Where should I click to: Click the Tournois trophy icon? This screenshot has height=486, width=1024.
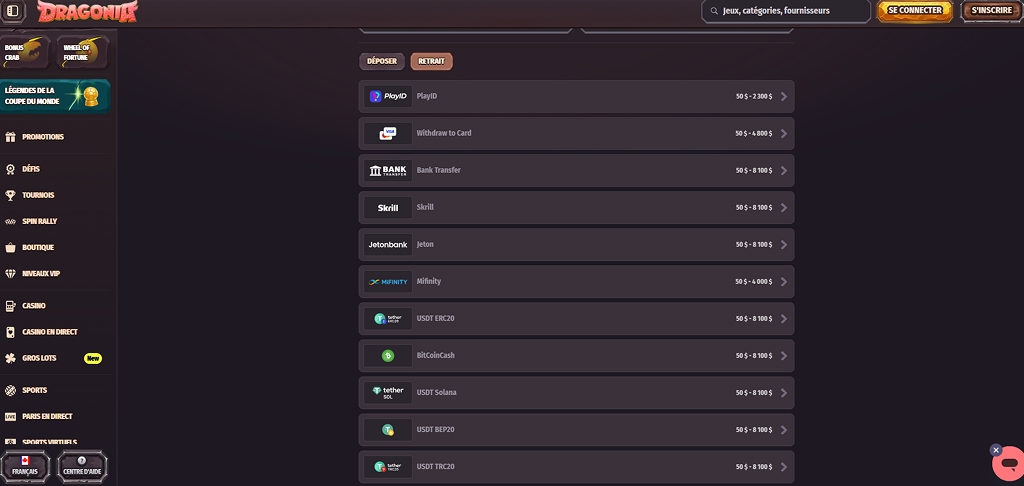point(10,195)
